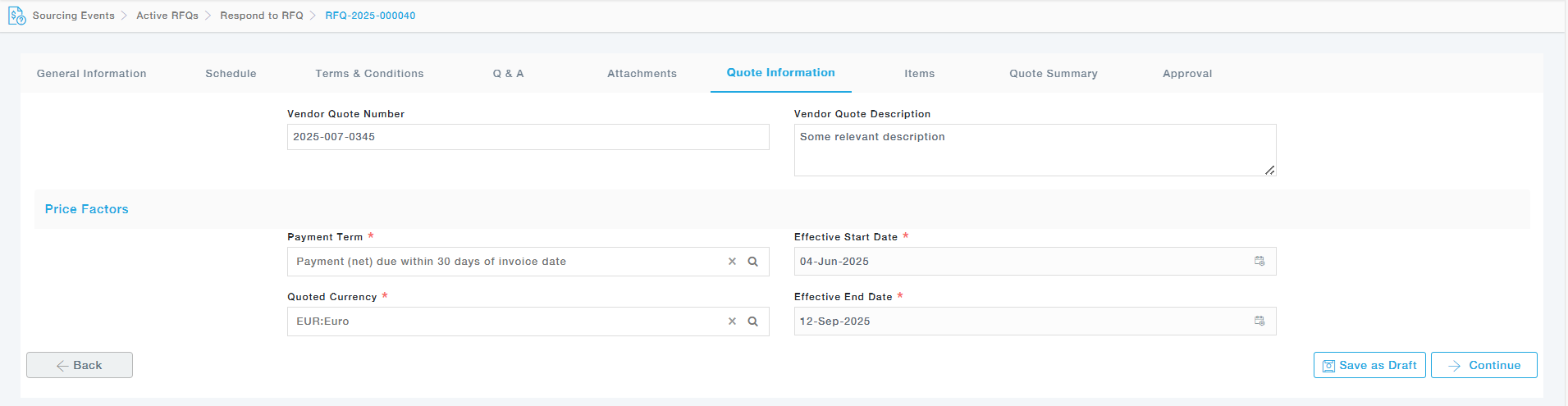Open the Schedule tab
This screenshot has height=406, width=1568.
(231, 74)
